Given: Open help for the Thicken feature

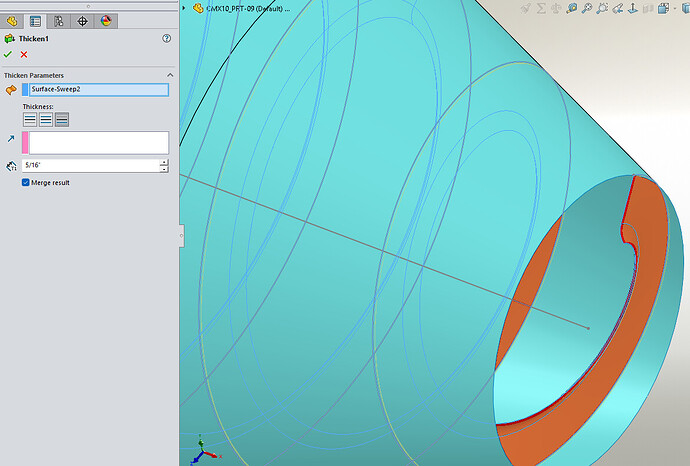Looking at the screenshot, I should pos(166,39).
